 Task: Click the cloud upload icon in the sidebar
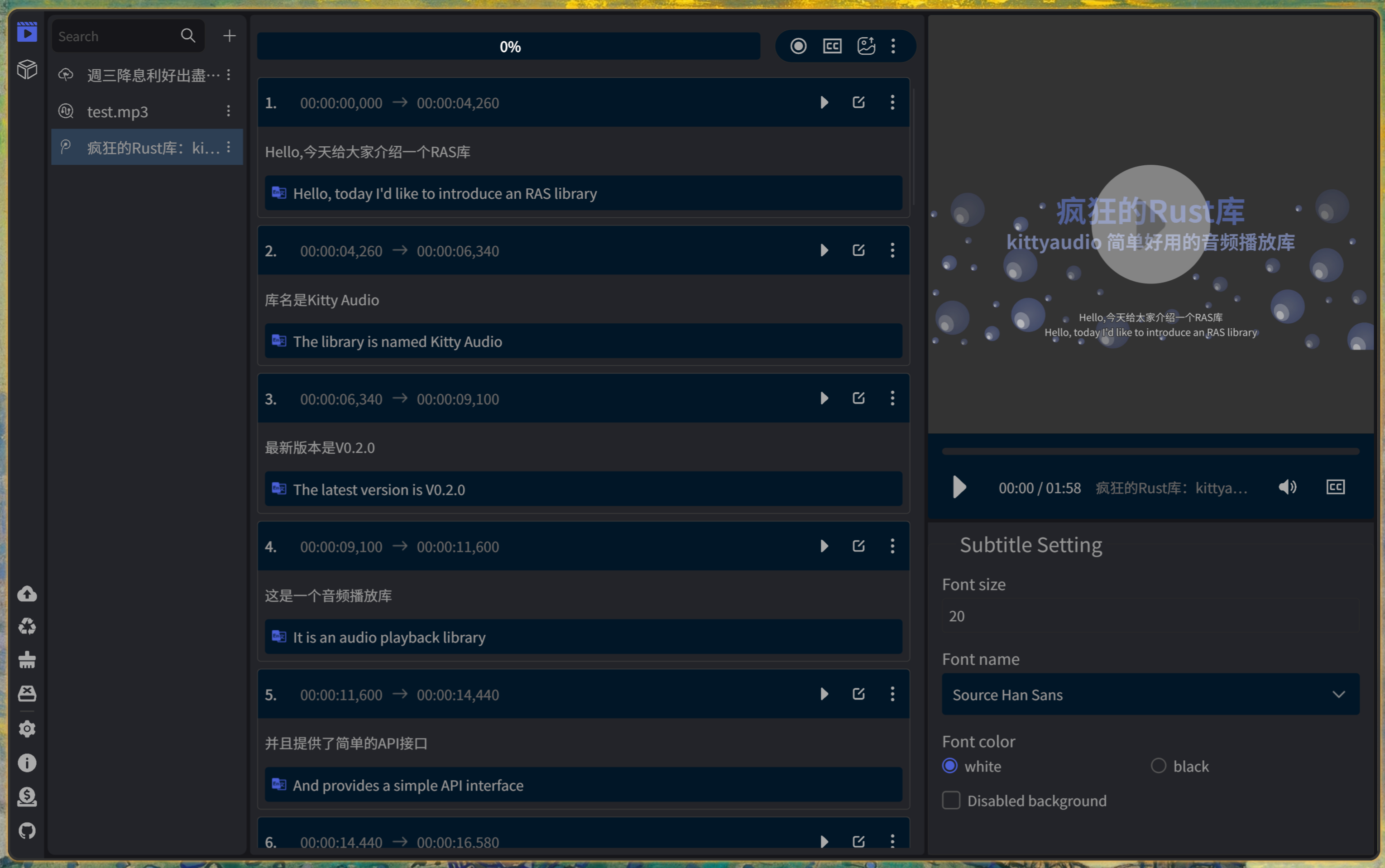pos(27,594)
